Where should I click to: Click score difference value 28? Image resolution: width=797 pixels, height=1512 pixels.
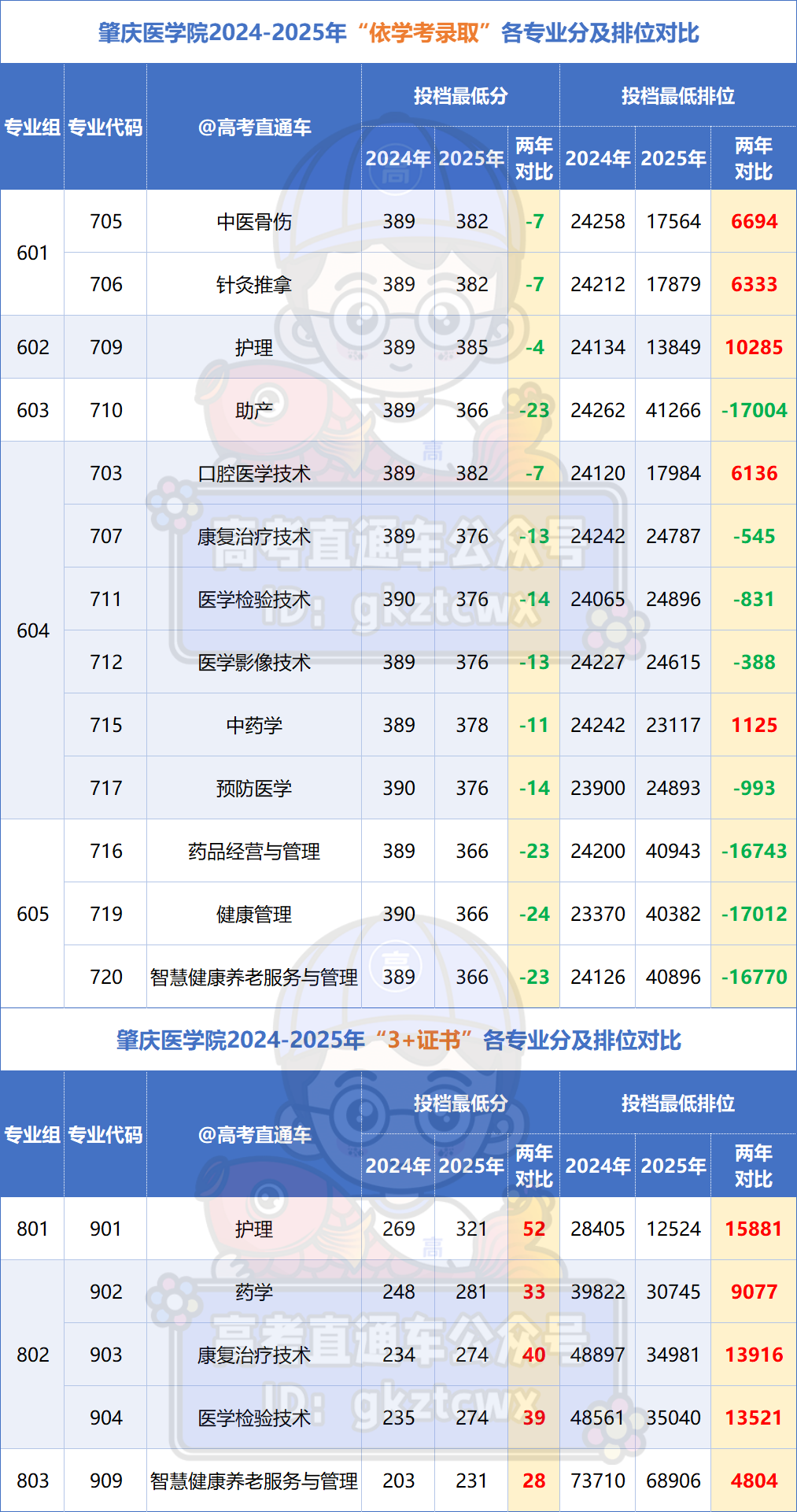tap(534, 1481)
